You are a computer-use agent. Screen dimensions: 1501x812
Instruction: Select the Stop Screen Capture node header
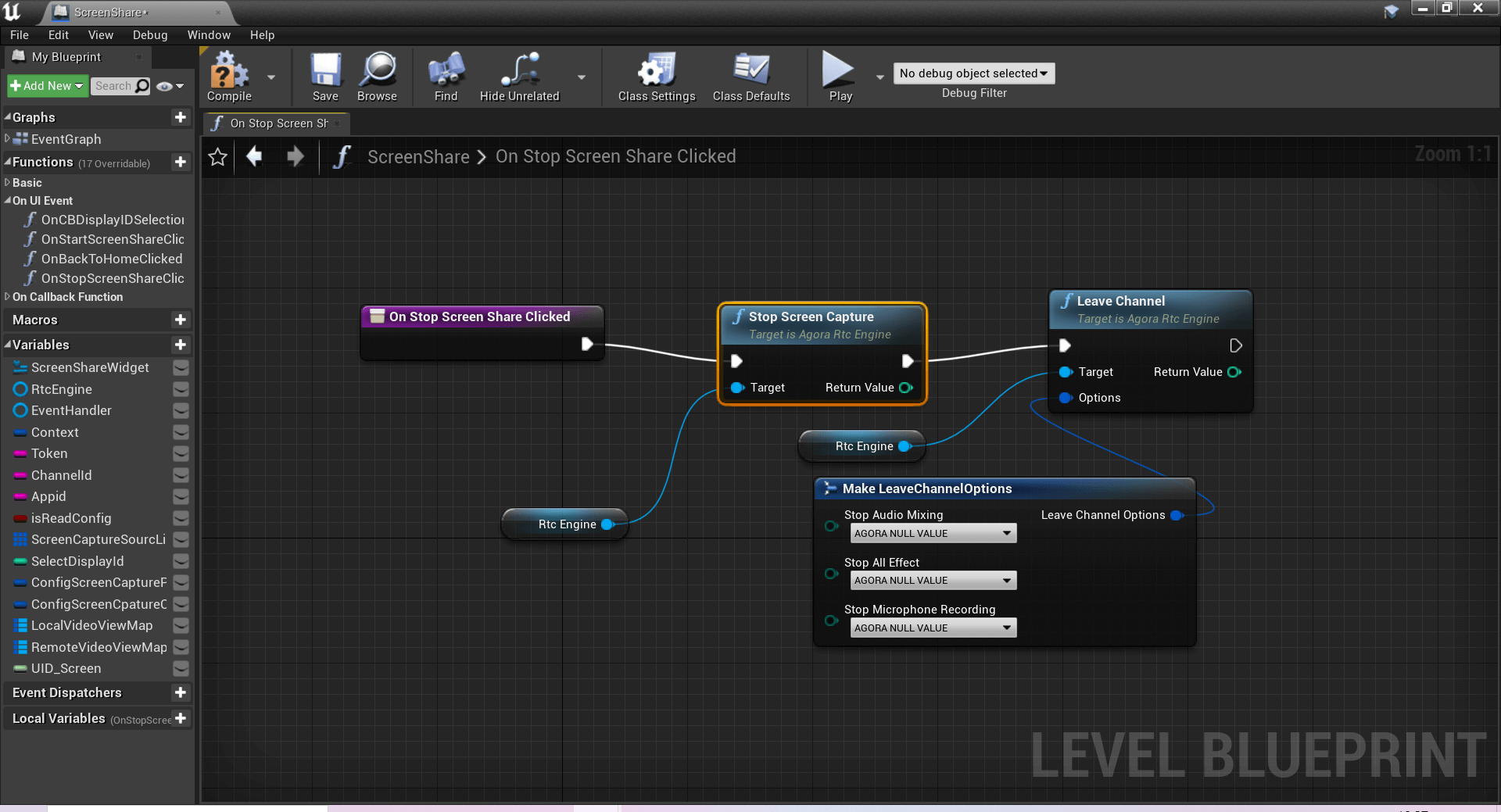tap(822, 324)
